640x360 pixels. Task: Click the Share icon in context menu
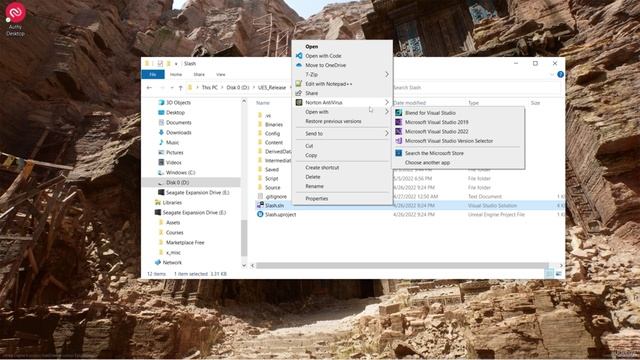[299, 93]
